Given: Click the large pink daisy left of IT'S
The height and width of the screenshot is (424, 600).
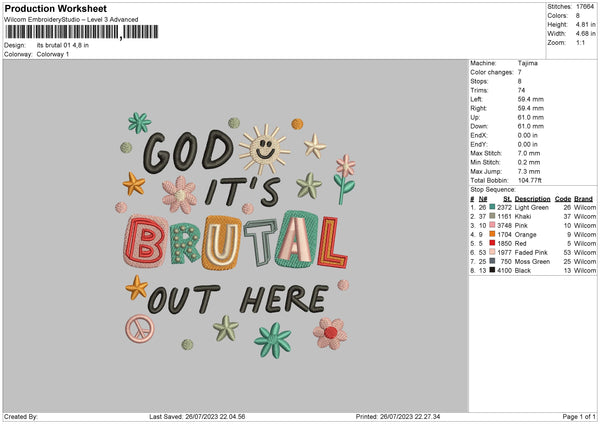Looking at the screenshot, I should (180, 193).
